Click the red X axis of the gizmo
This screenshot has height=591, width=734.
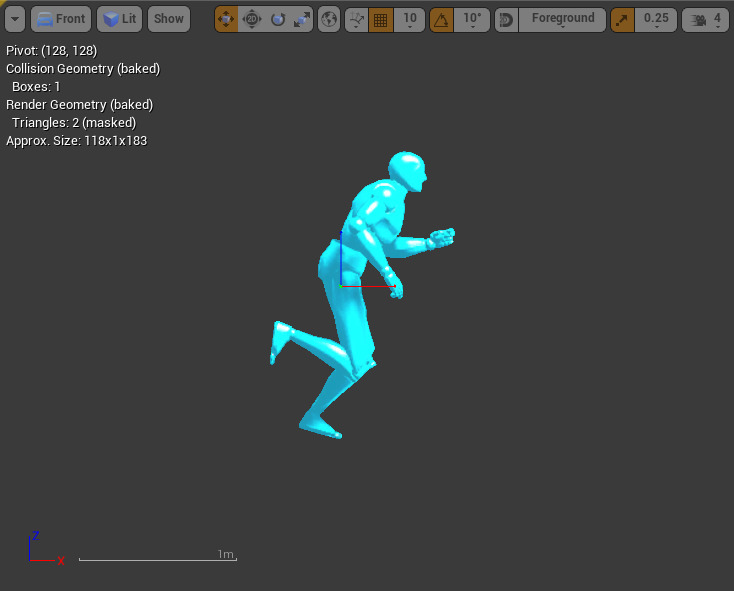point(369,286)
